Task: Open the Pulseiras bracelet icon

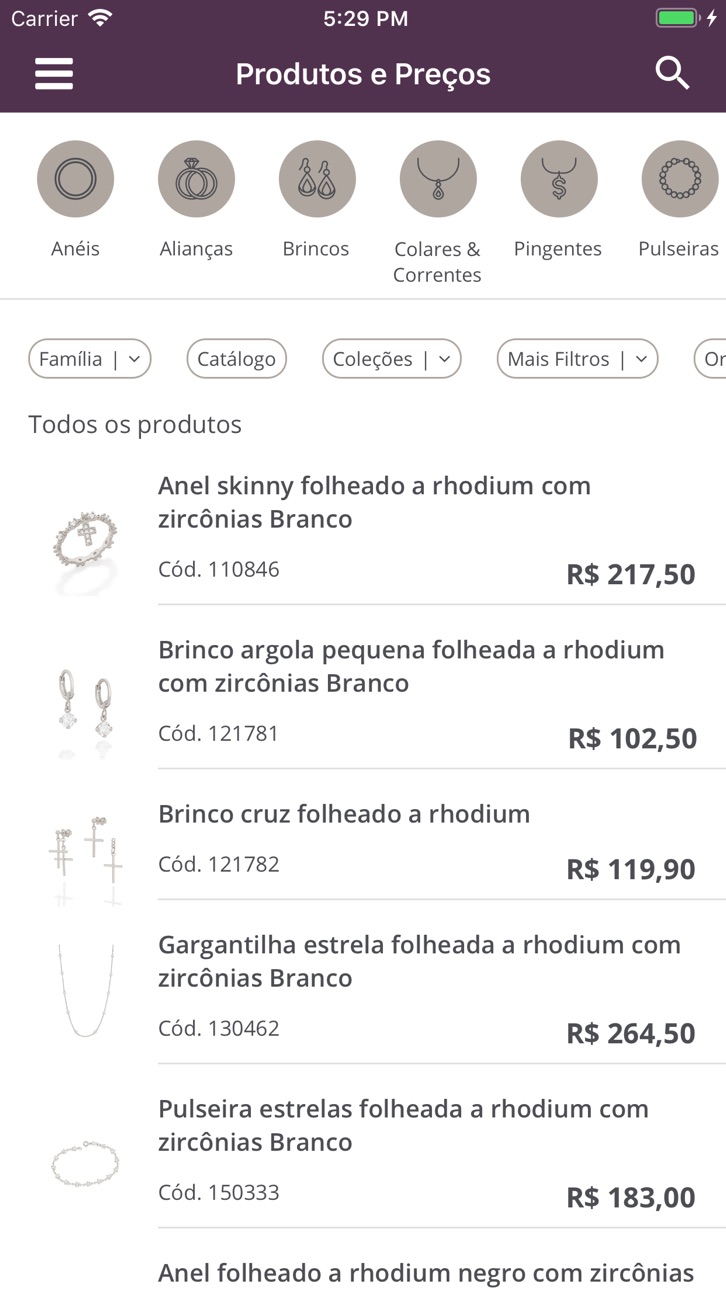Action: [680, 179]
